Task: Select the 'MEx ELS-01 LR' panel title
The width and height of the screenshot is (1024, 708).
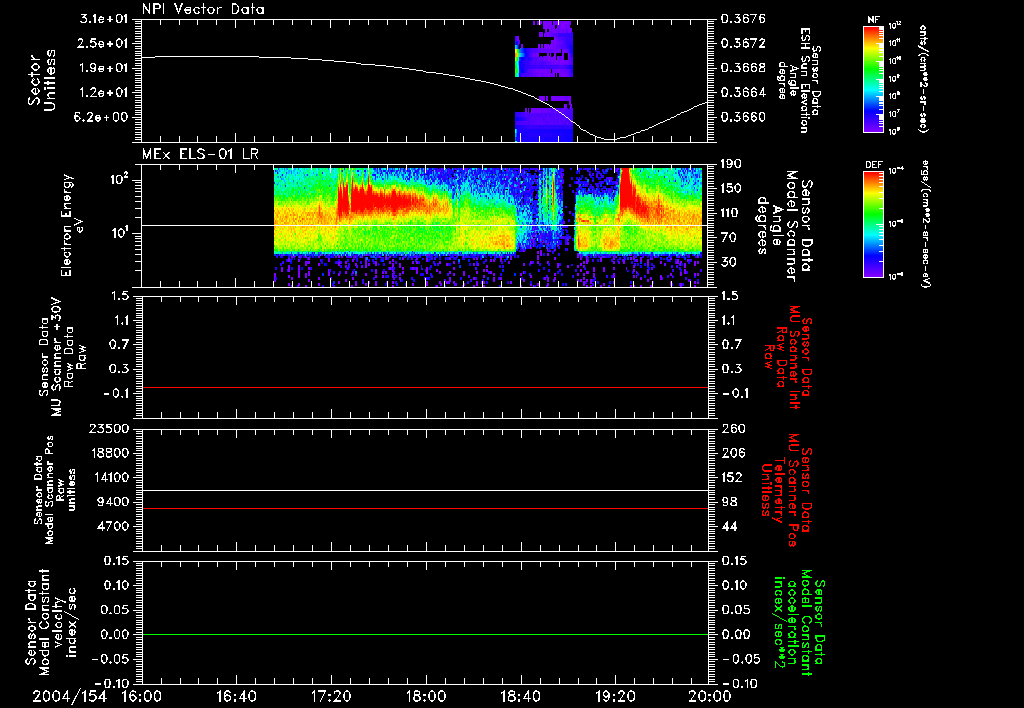Action: tap(200, 154)
